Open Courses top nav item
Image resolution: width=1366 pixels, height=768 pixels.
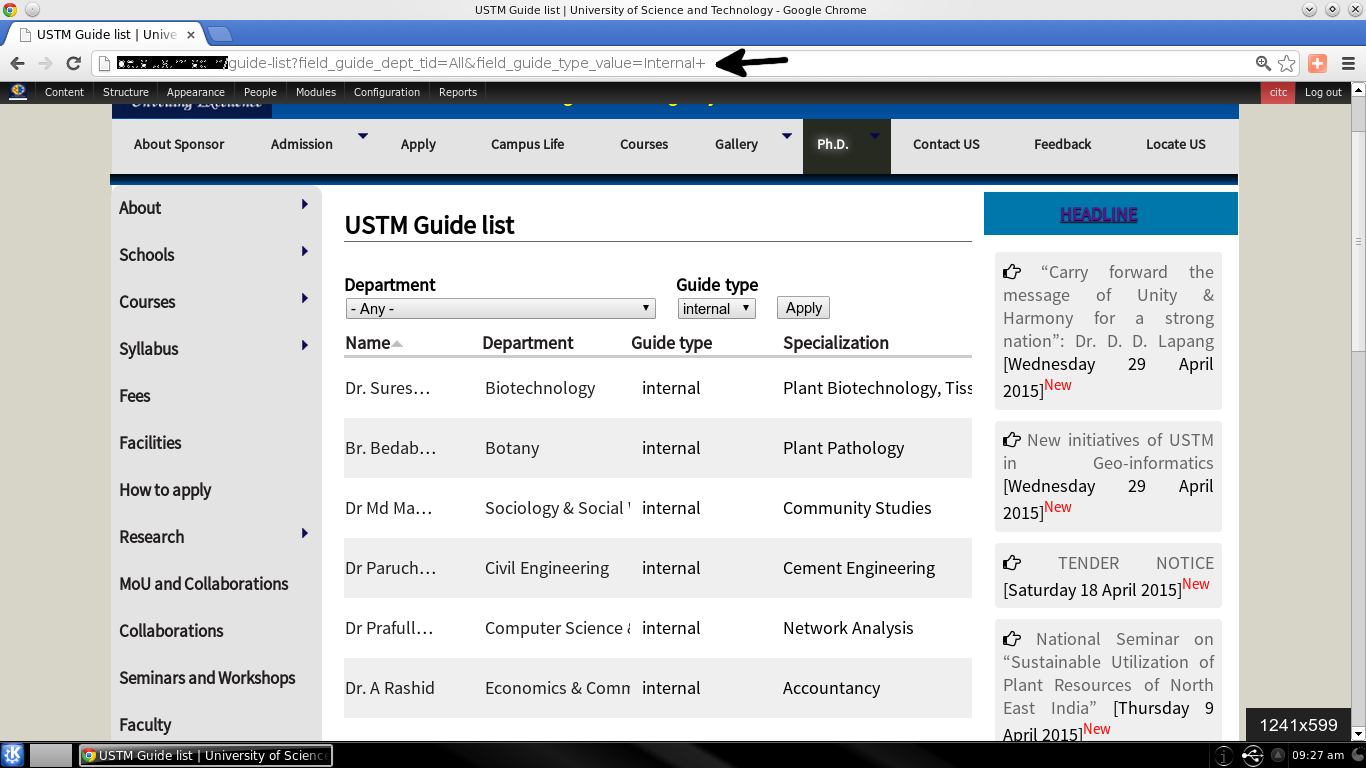[644, 144]
